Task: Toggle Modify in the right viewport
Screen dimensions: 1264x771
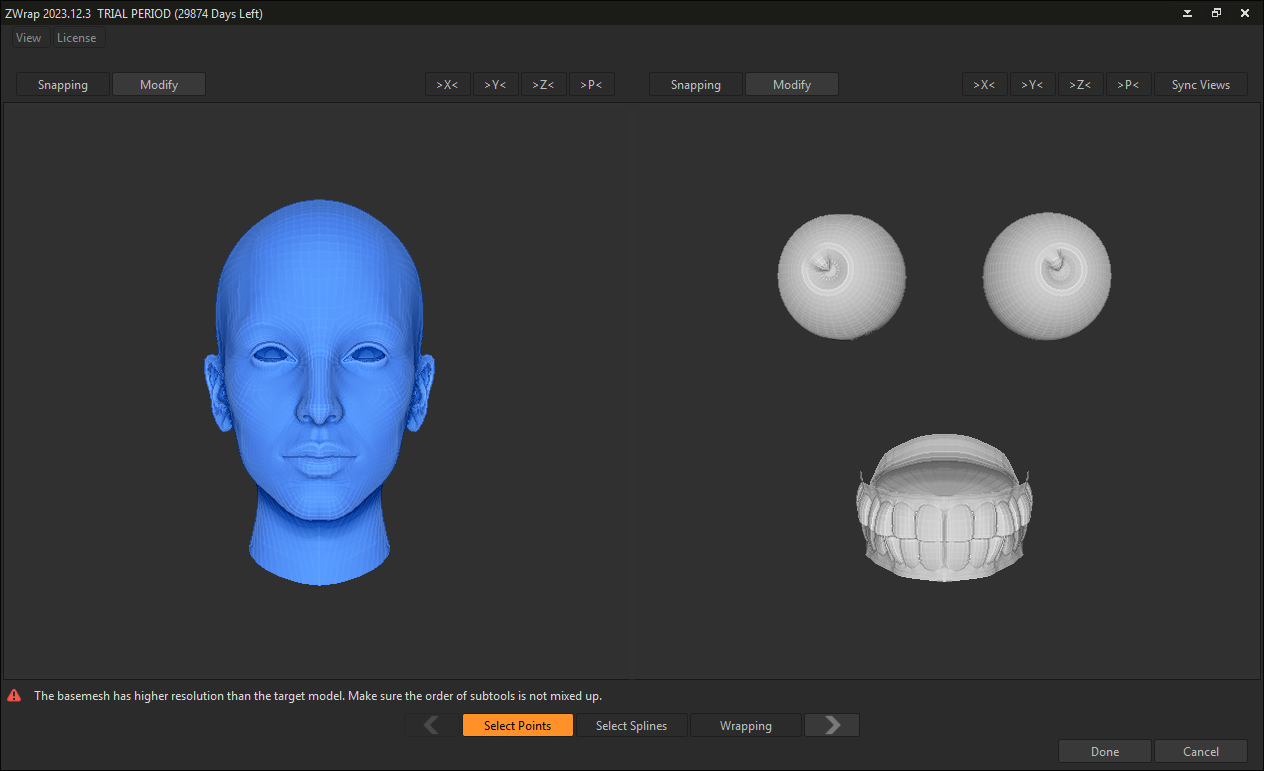Action: coord(792,85)
